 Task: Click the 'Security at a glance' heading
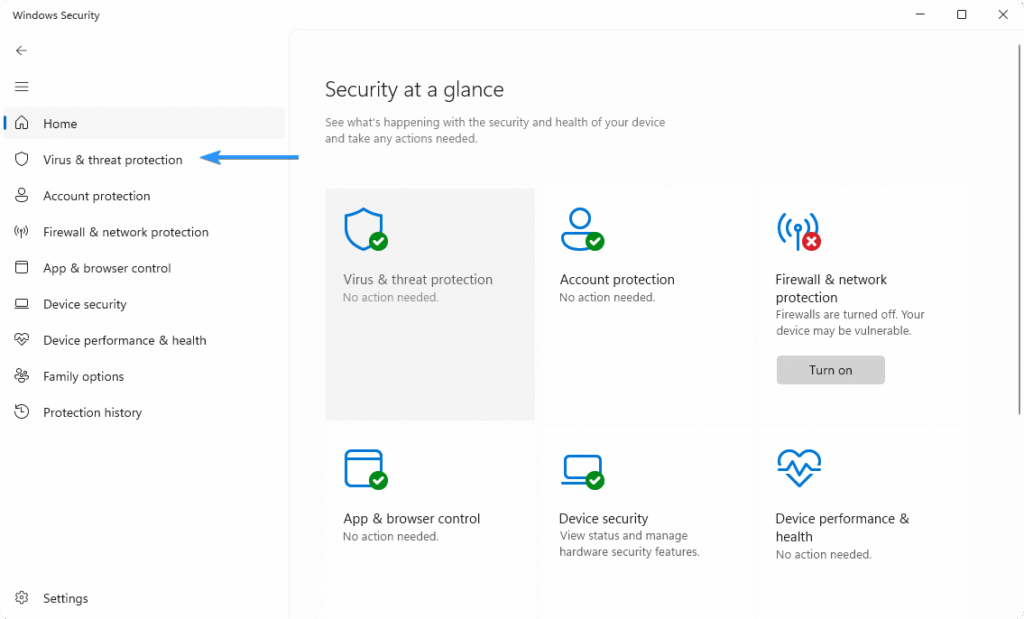point(414,89)
